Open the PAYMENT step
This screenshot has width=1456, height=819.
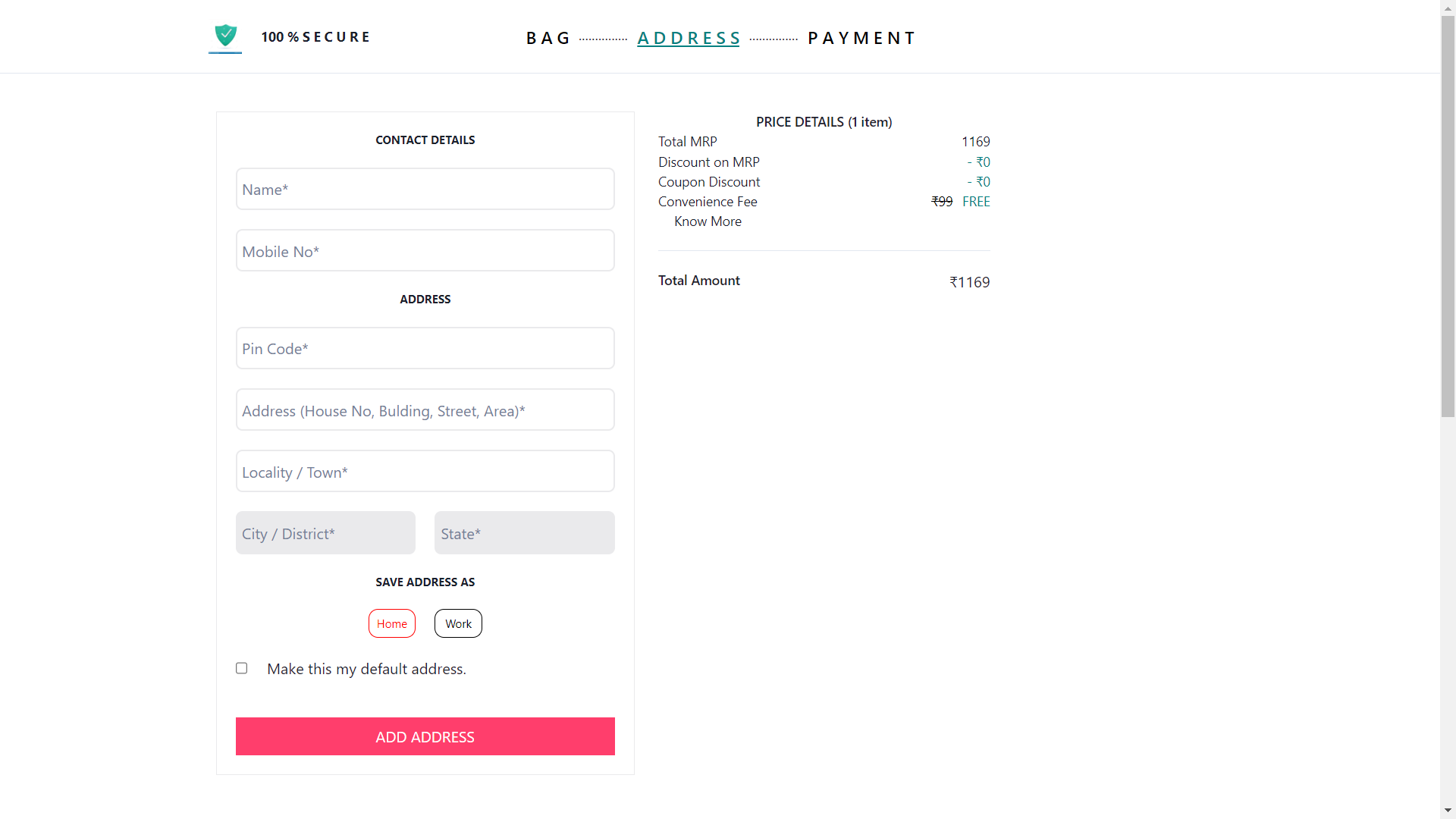click(862, 38)
